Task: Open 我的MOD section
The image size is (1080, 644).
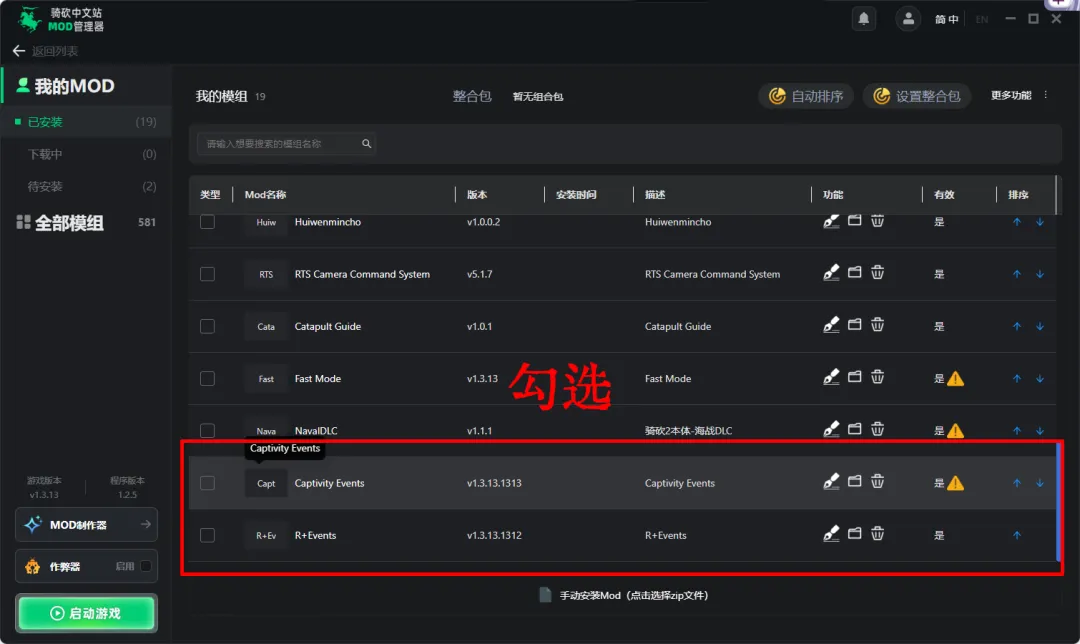Action: pyautogui.click(x=86, y=86)
